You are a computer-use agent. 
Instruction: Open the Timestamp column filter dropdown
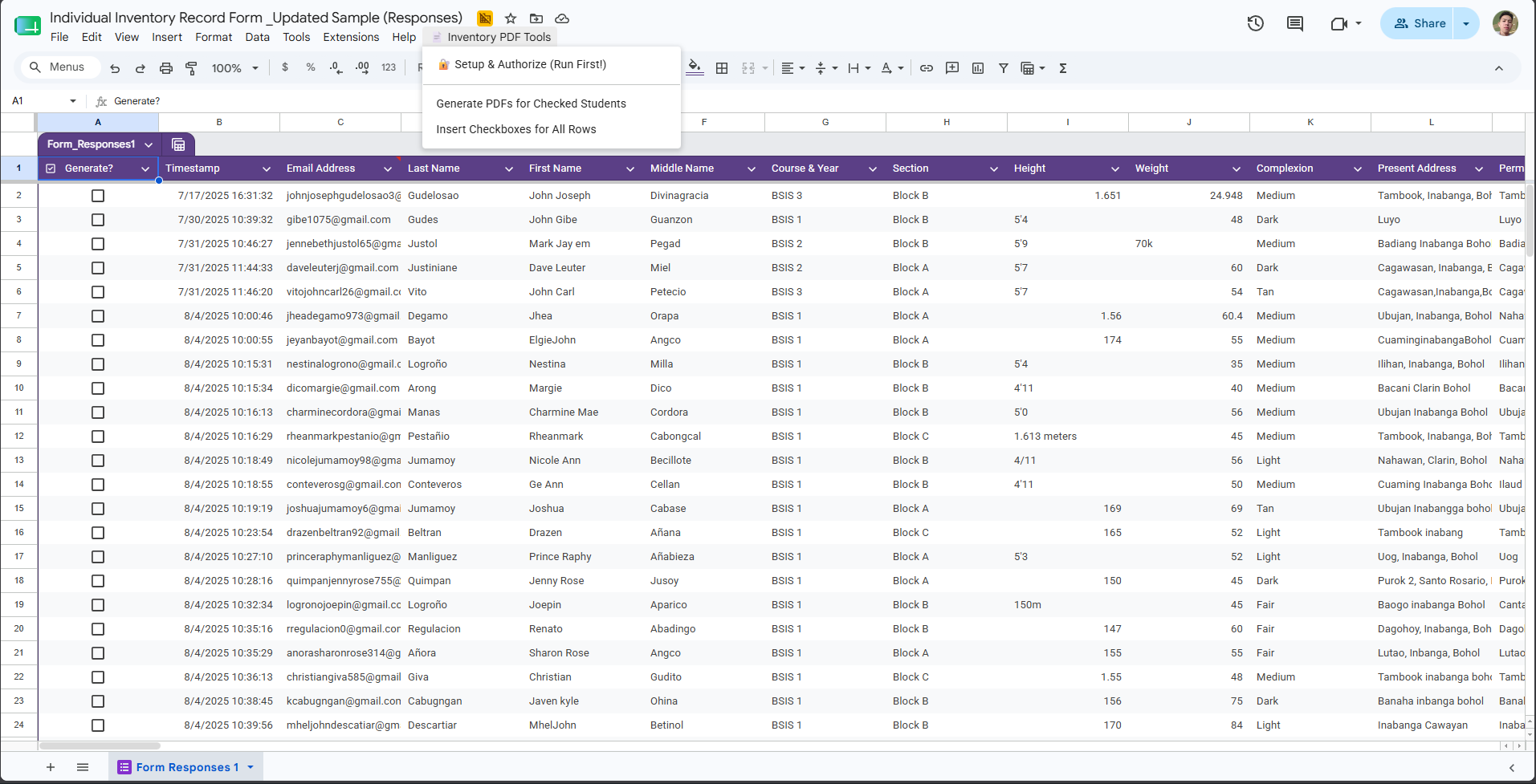pyautogui.click(x=267, y=169)
